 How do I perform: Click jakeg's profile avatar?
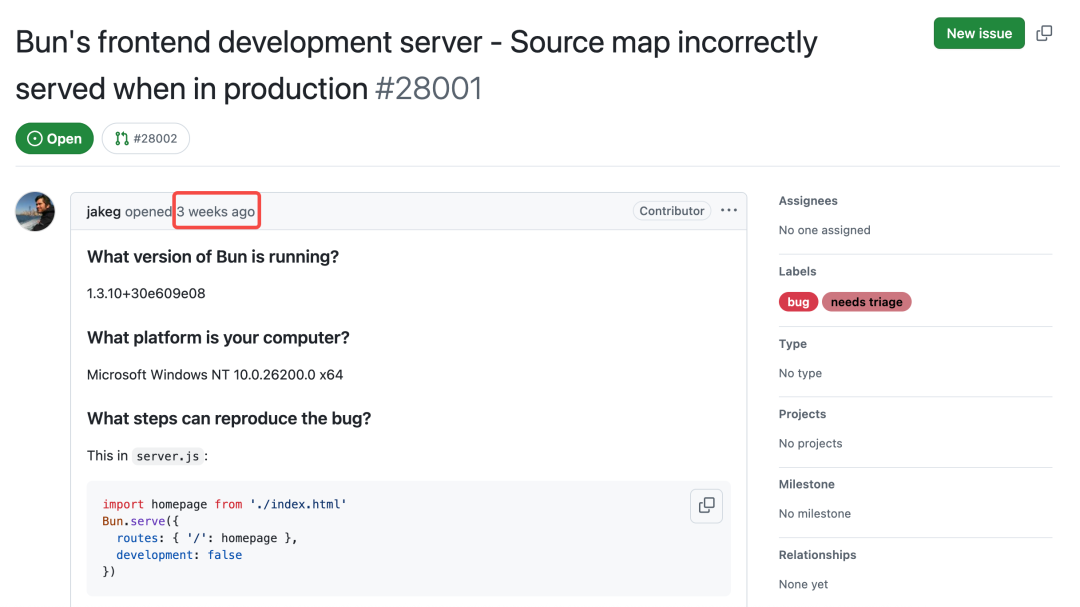pos(35,212)
